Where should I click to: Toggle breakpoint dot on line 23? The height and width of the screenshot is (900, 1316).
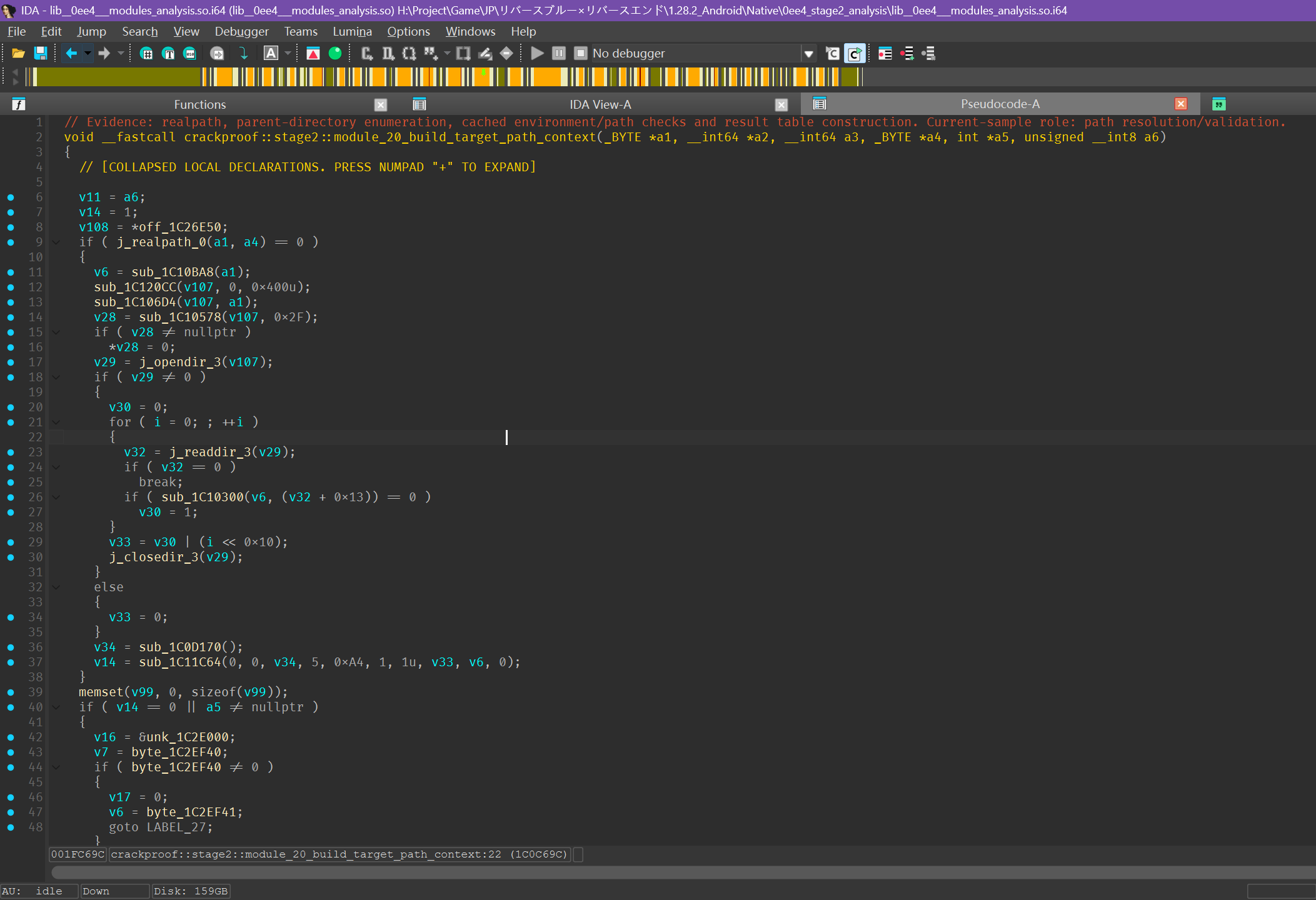(11, 452)
